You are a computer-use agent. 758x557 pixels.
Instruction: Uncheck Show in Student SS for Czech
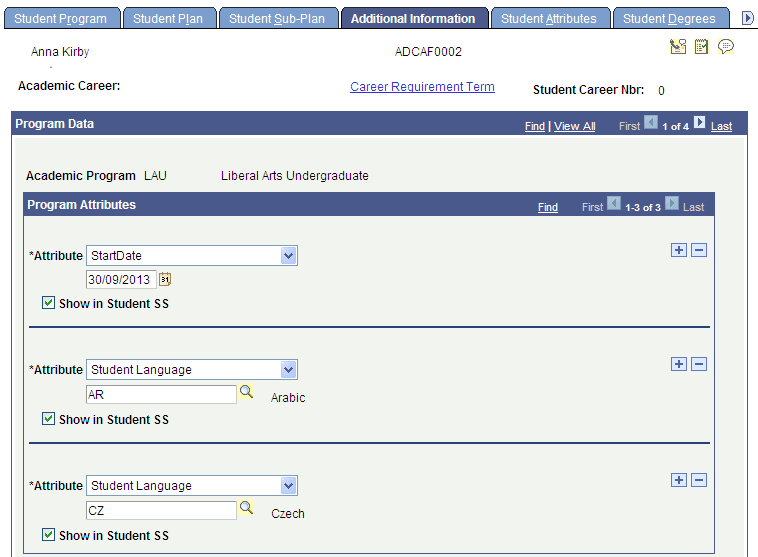tap(48, 535)
